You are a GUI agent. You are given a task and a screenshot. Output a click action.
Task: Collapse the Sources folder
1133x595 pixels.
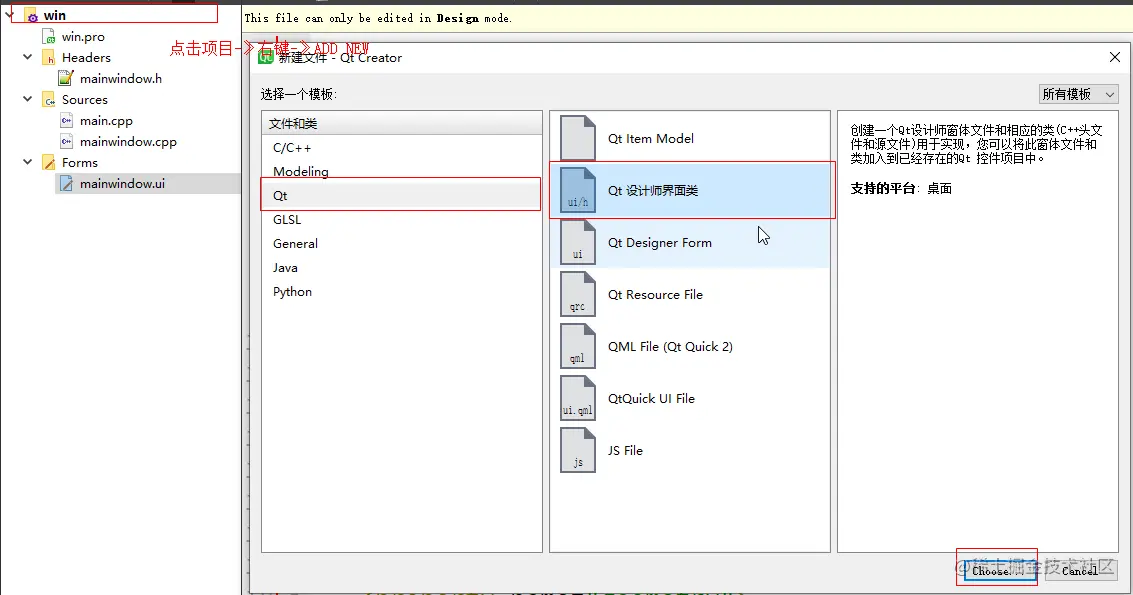[27, 98]
